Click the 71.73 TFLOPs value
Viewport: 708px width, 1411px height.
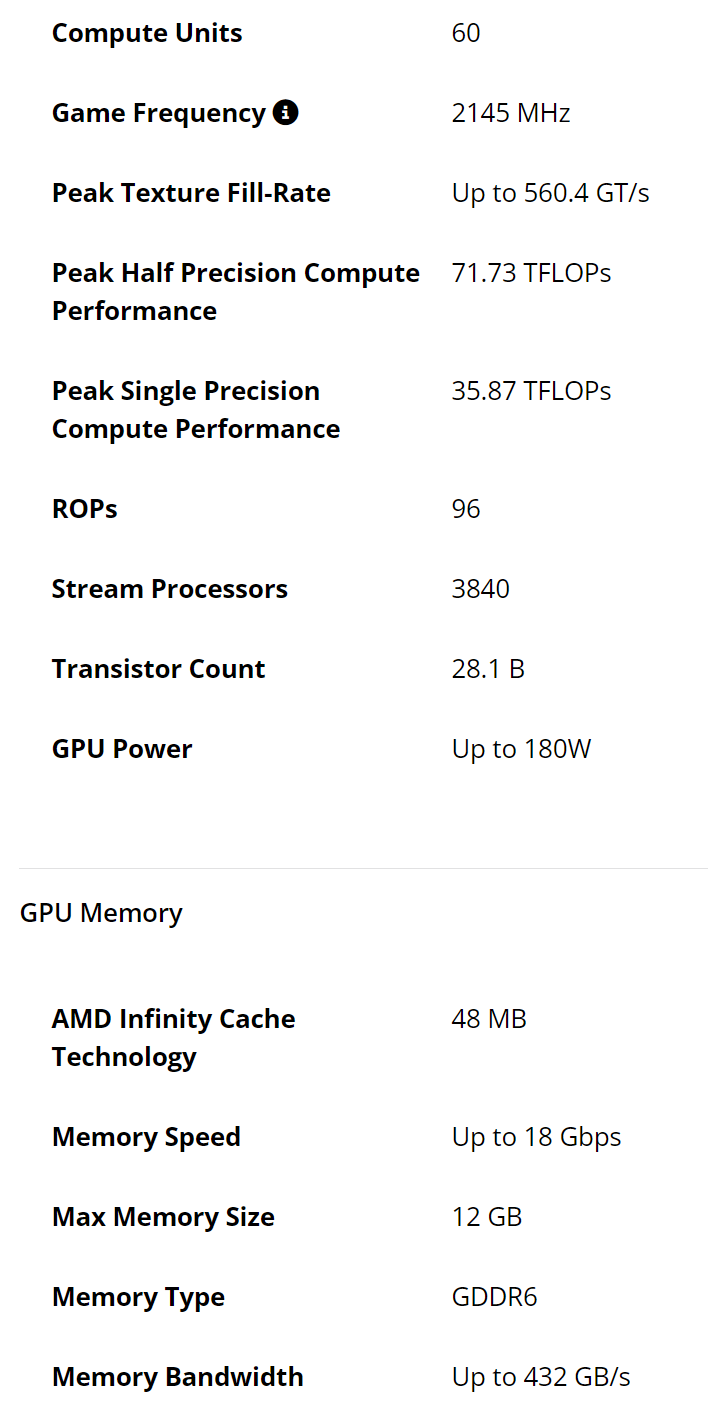coord(531,273)
